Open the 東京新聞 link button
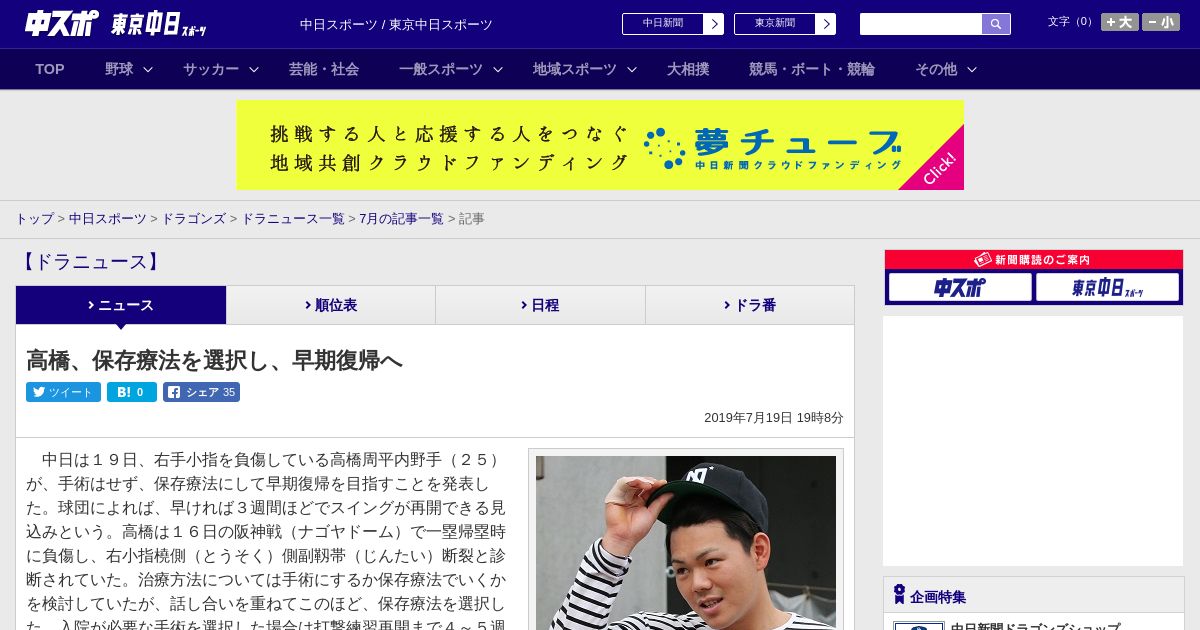Screen dimensions: 1200x630 [x=775, y=24]
